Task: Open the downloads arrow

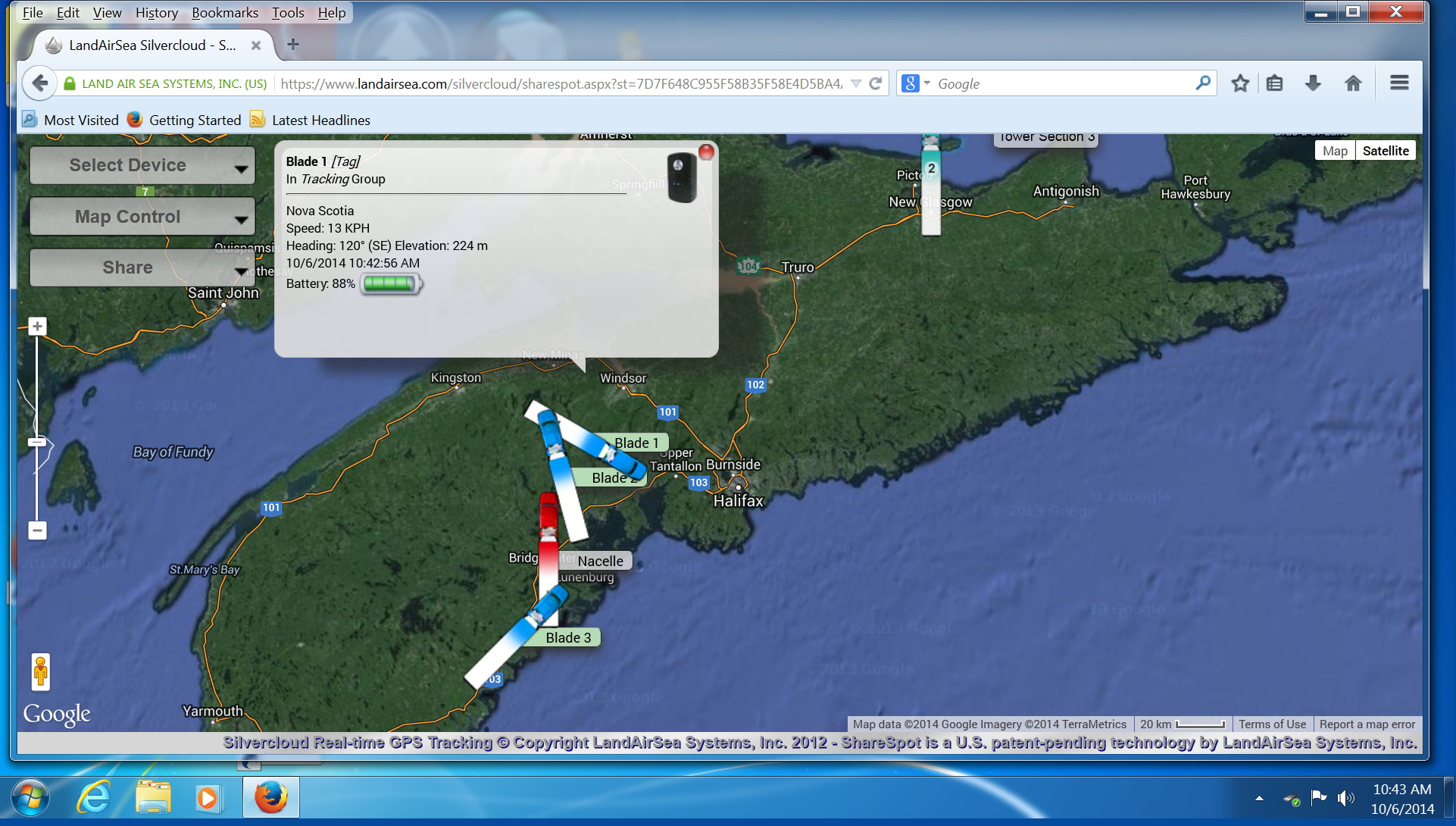Action: [x=1314, y=83]
